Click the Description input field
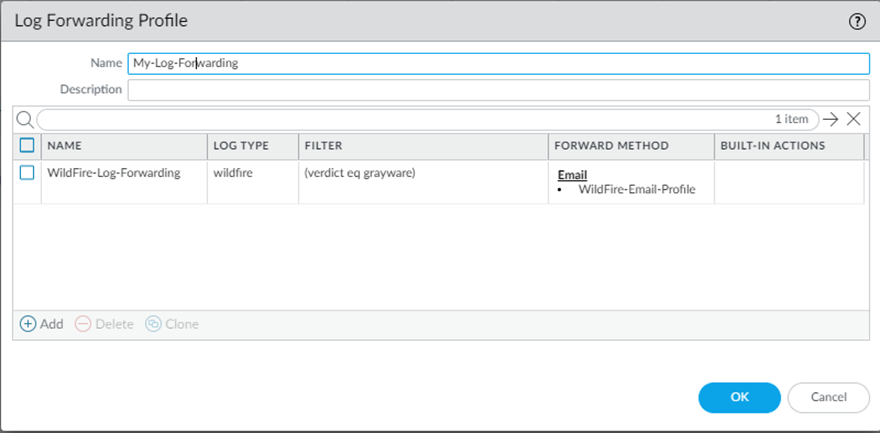Screen dimensions: 880x433 (x=498, y=90)
